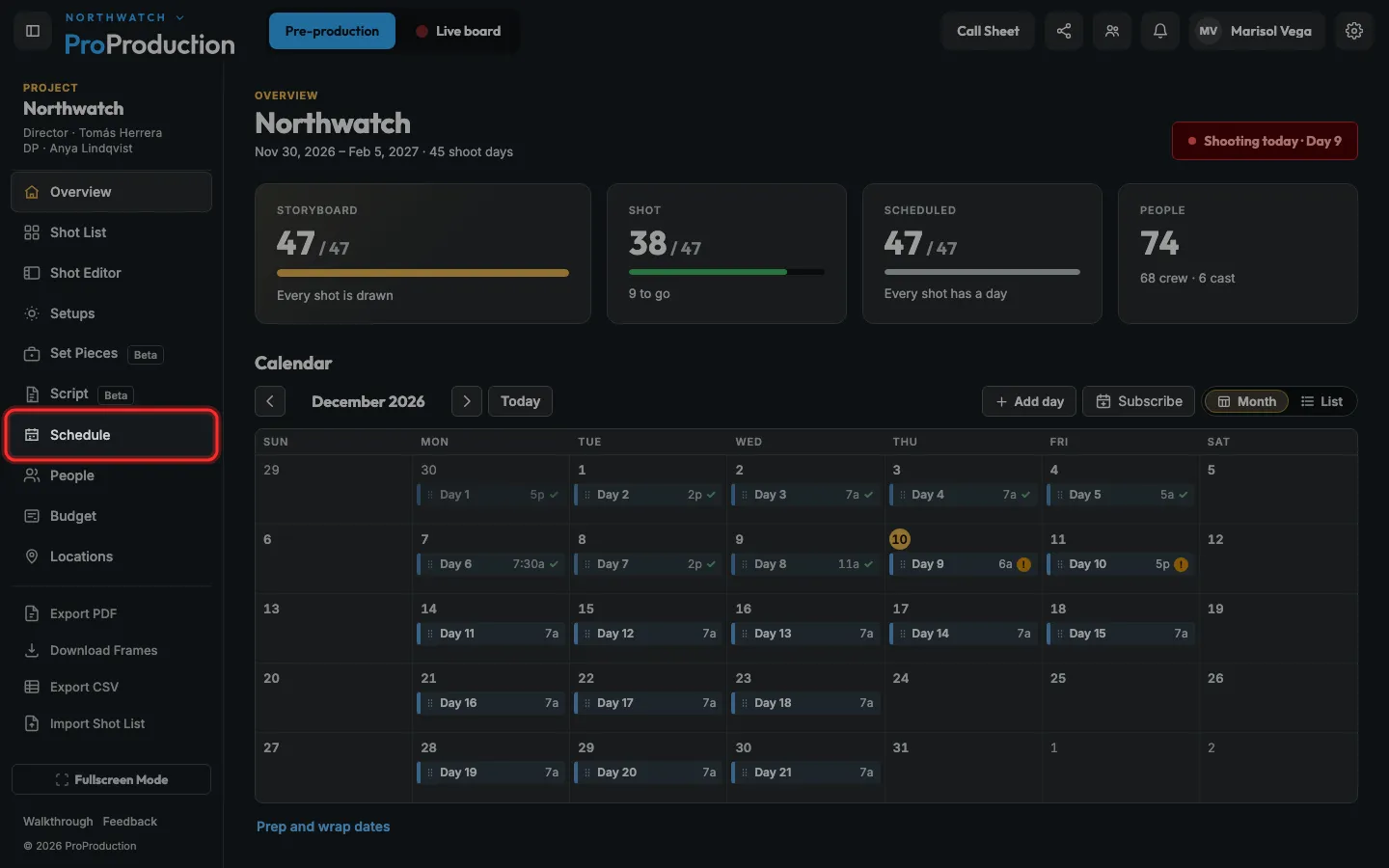Open the Script beta section

tap(112, 394)
